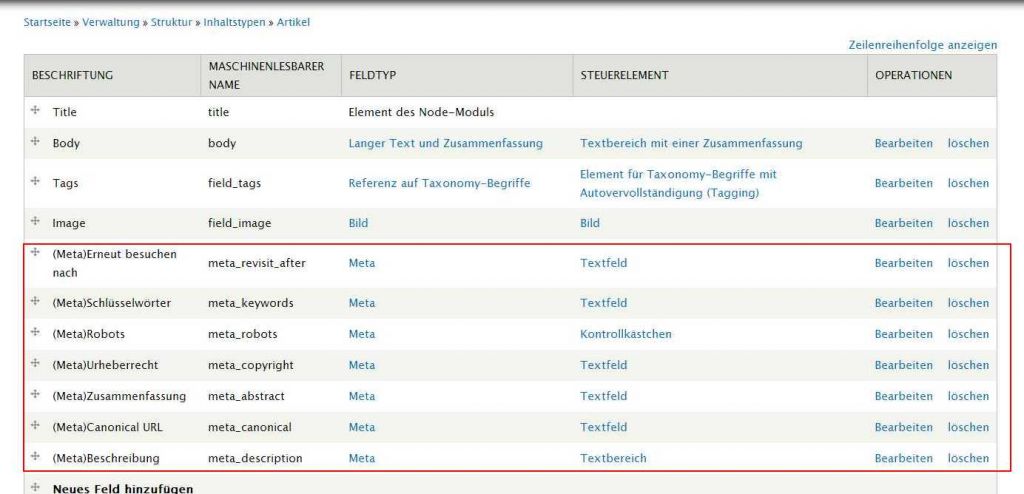Open Langer Text und Zusammenfassung field type
1024x494 pixels.
(x=445, y=143)
